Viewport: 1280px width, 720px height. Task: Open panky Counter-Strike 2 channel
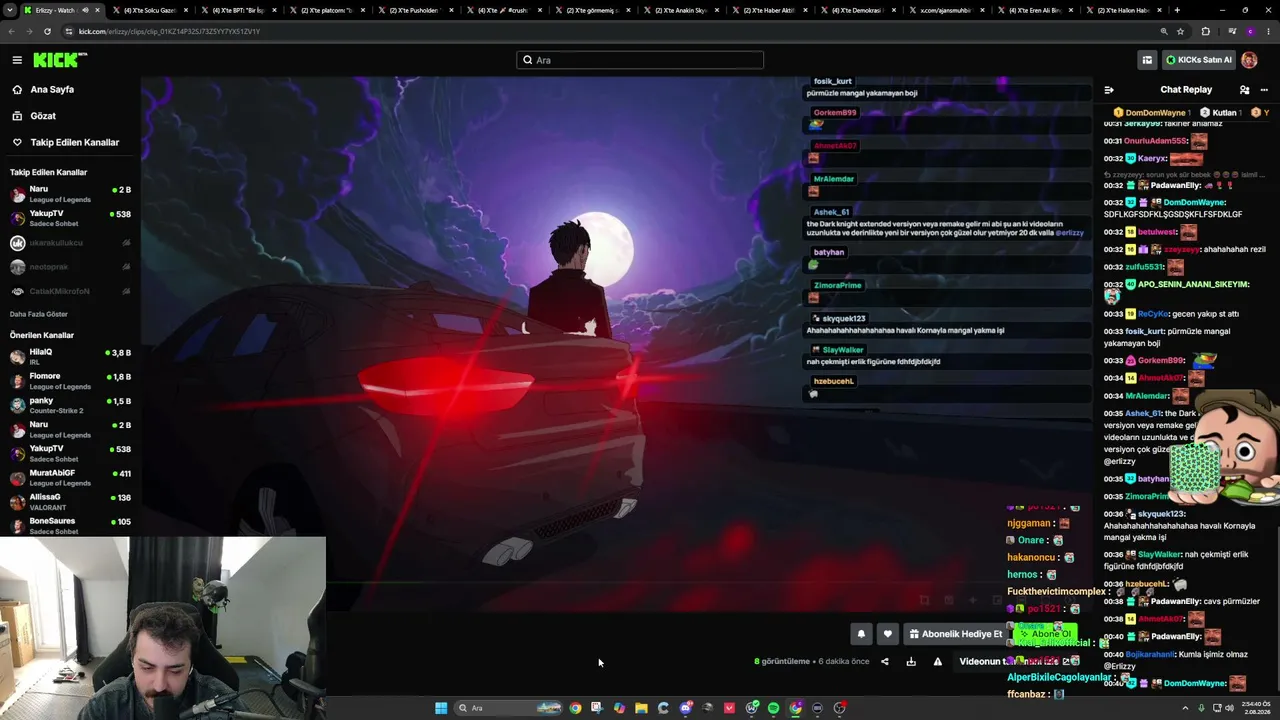coord(70,405)
